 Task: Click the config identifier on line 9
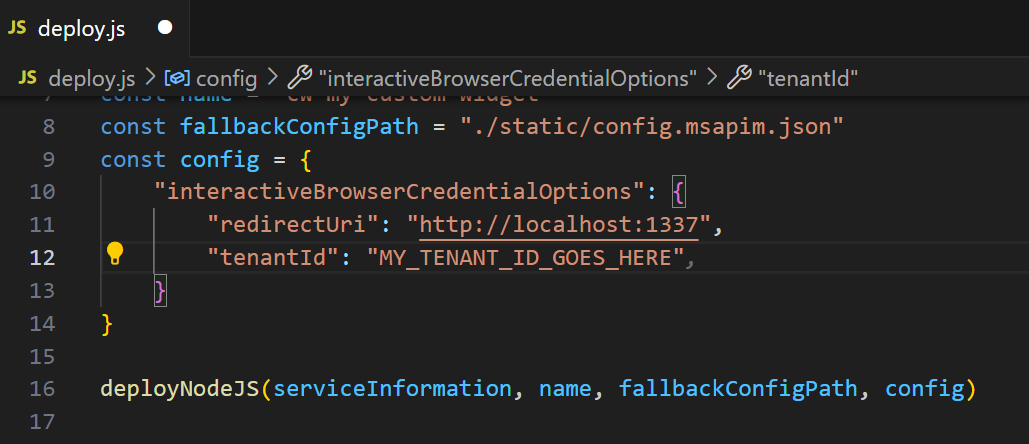(x=220, y=159)
